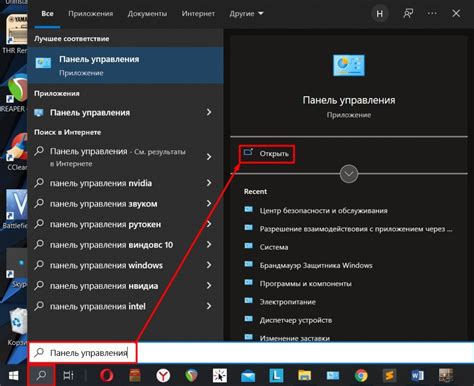Screen dimensions: 474x386
Task: Open the blue L app on taskbar
Action: (276, 376)
